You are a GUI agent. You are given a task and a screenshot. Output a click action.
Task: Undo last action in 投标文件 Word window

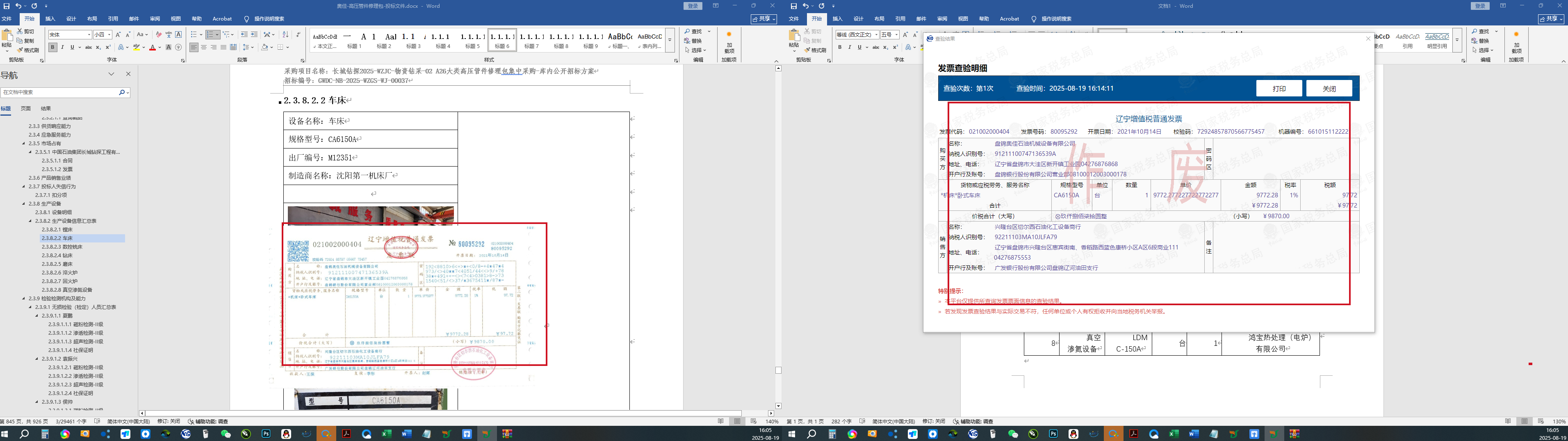click(18, 6)
